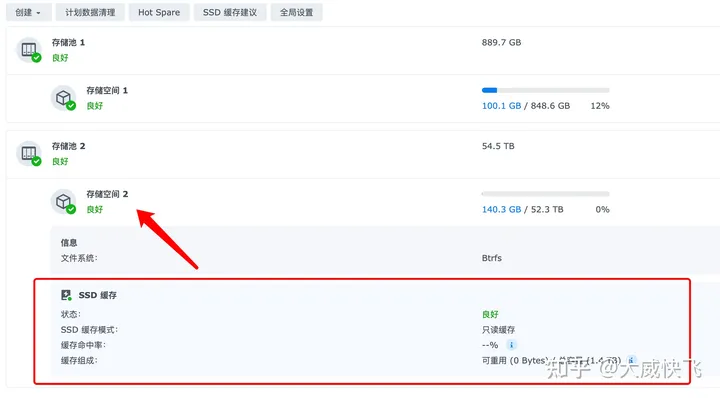Select the 存储池 1 title
This screenshot has width=720, height=398.
(68, 42)
